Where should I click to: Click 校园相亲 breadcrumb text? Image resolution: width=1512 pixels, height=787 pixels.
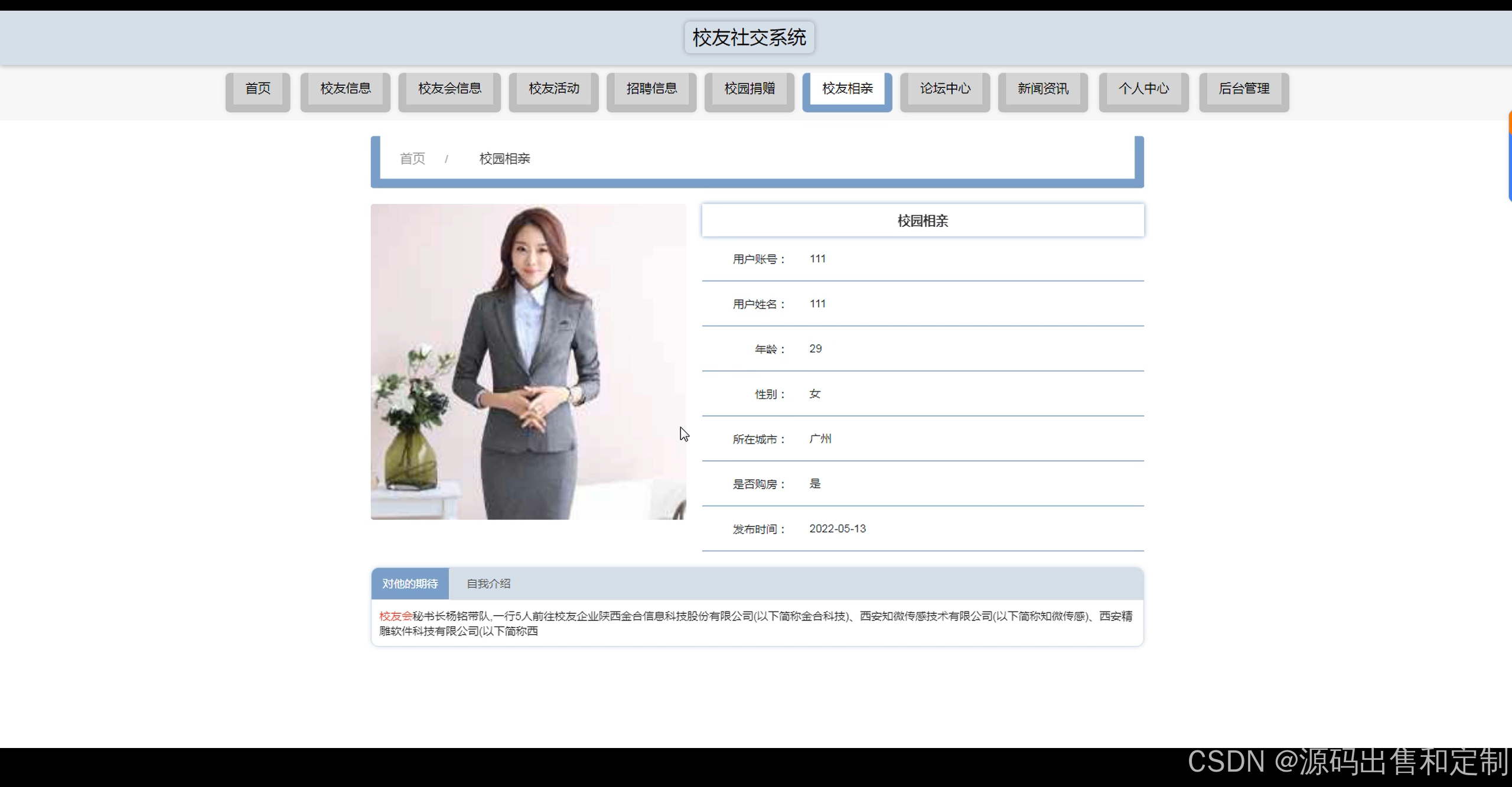point(504,158)
